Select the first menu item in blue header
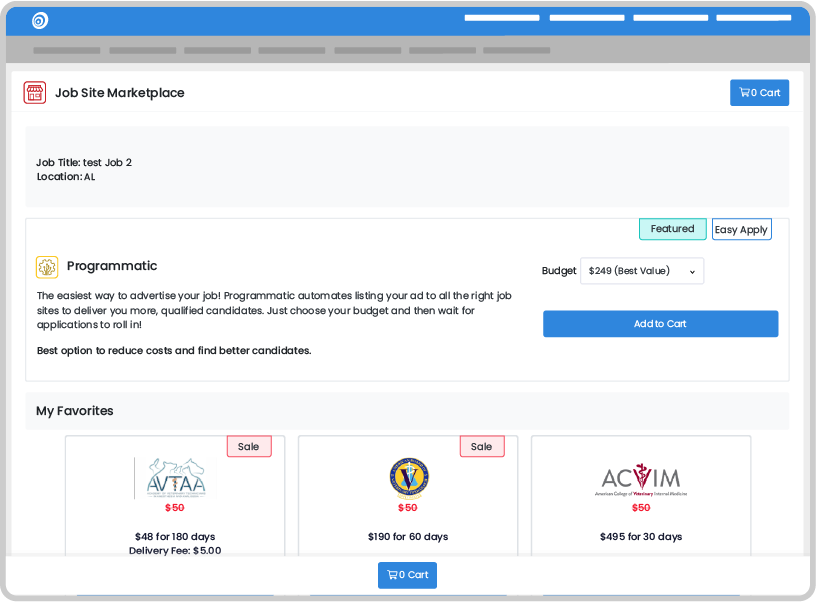The image size is (816, 602). (x=501, y=18)
